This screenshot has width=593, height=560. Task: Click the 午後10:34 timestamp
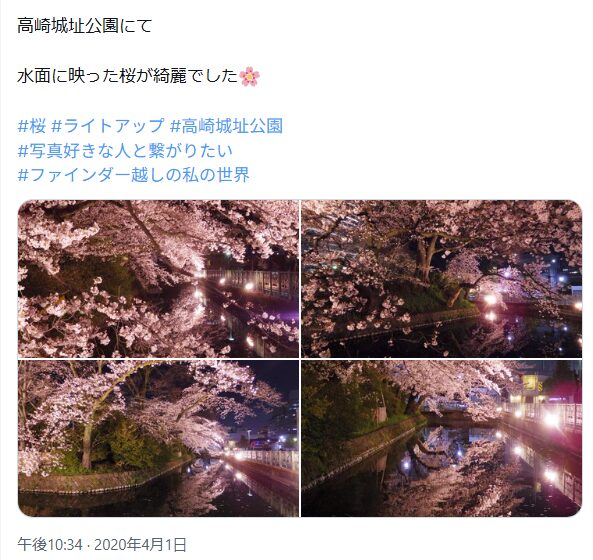[50, 545]
